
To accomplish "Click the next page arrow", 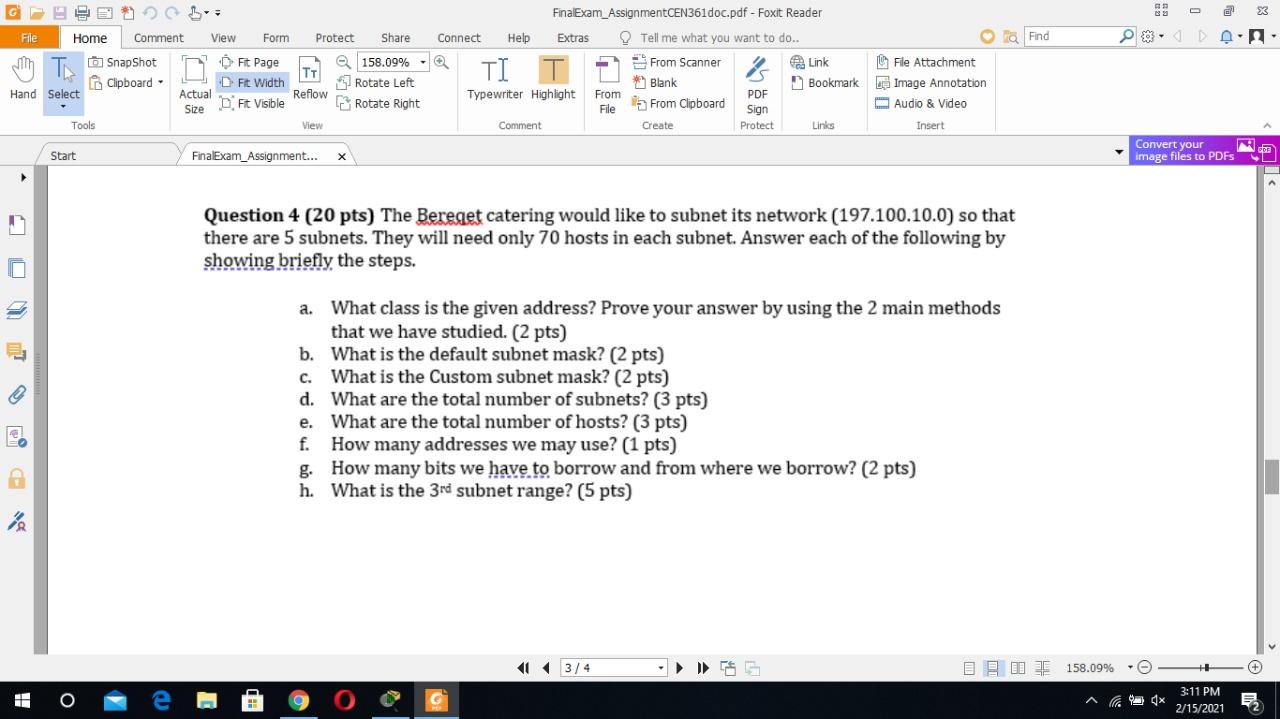I will pos(680,668).
